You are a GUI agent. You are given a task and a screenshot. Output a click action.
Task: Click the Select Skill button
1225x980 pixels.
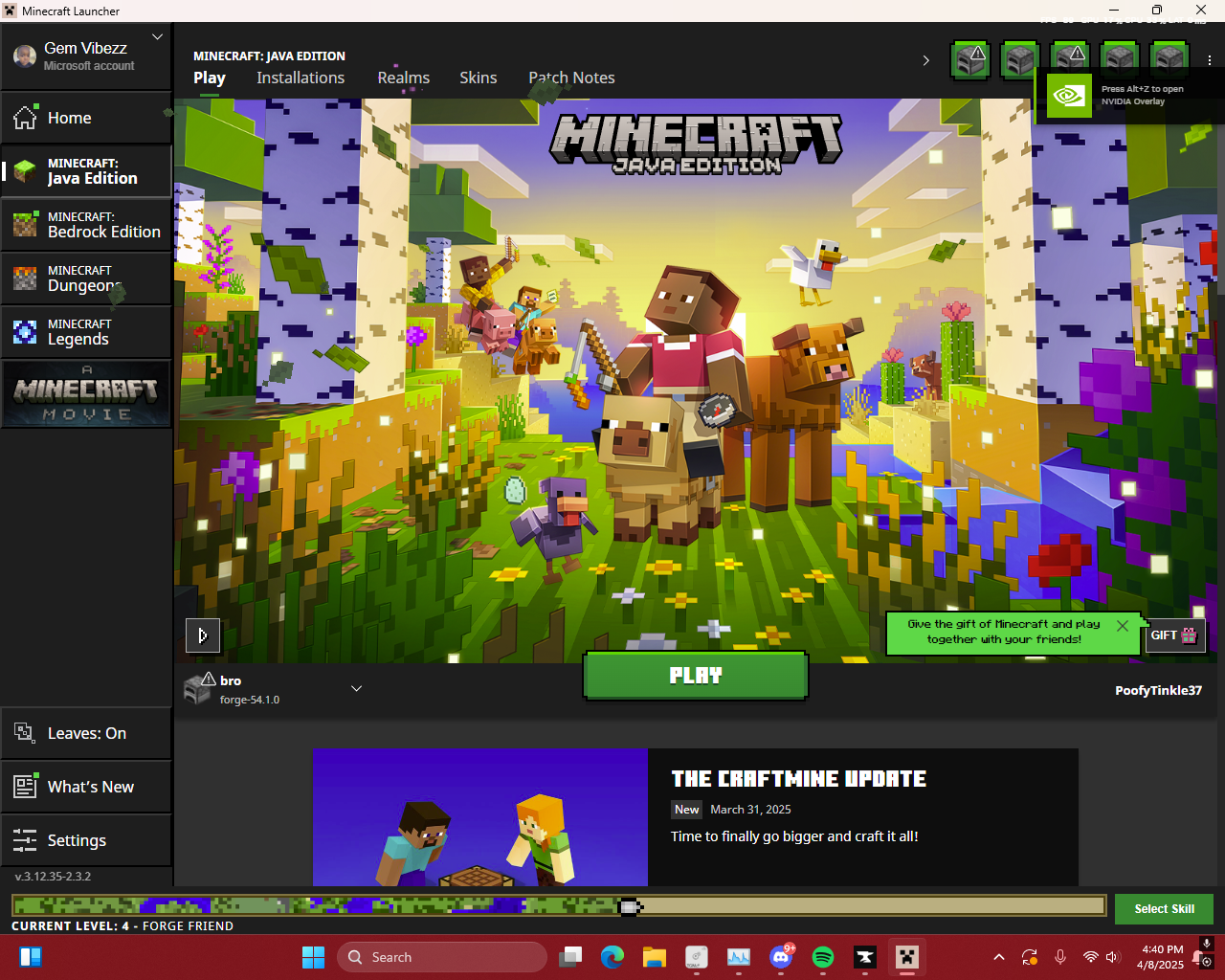[1164, 909]
